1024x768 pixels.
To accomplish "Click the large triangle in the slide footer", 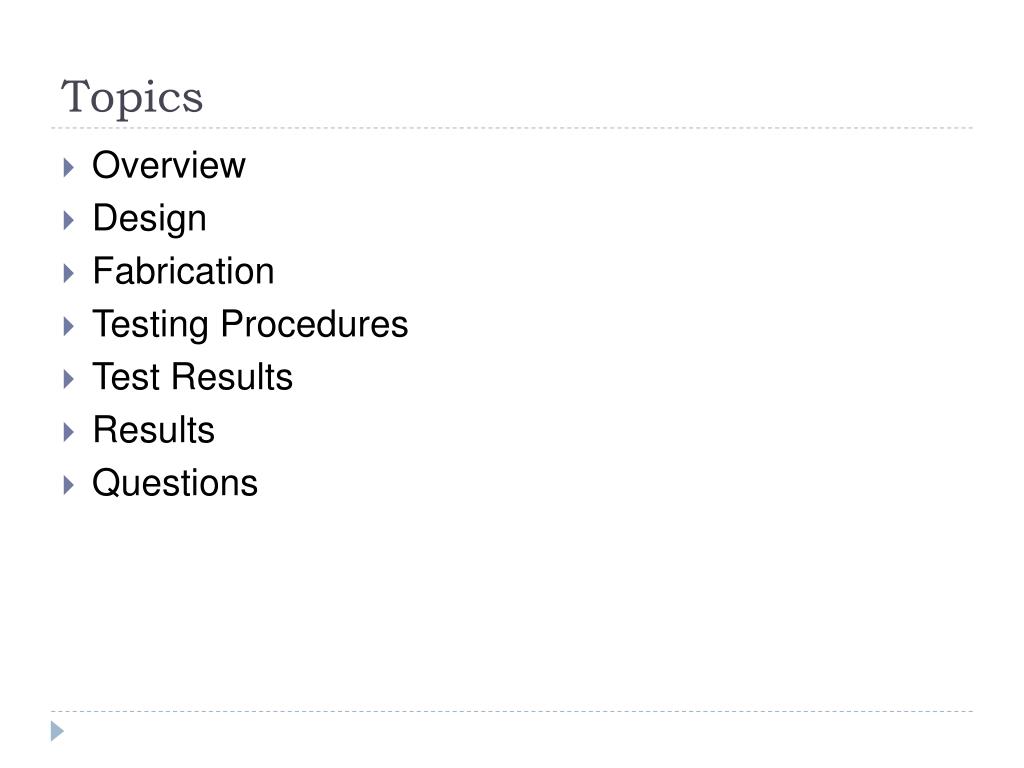I will pos(57,731).
